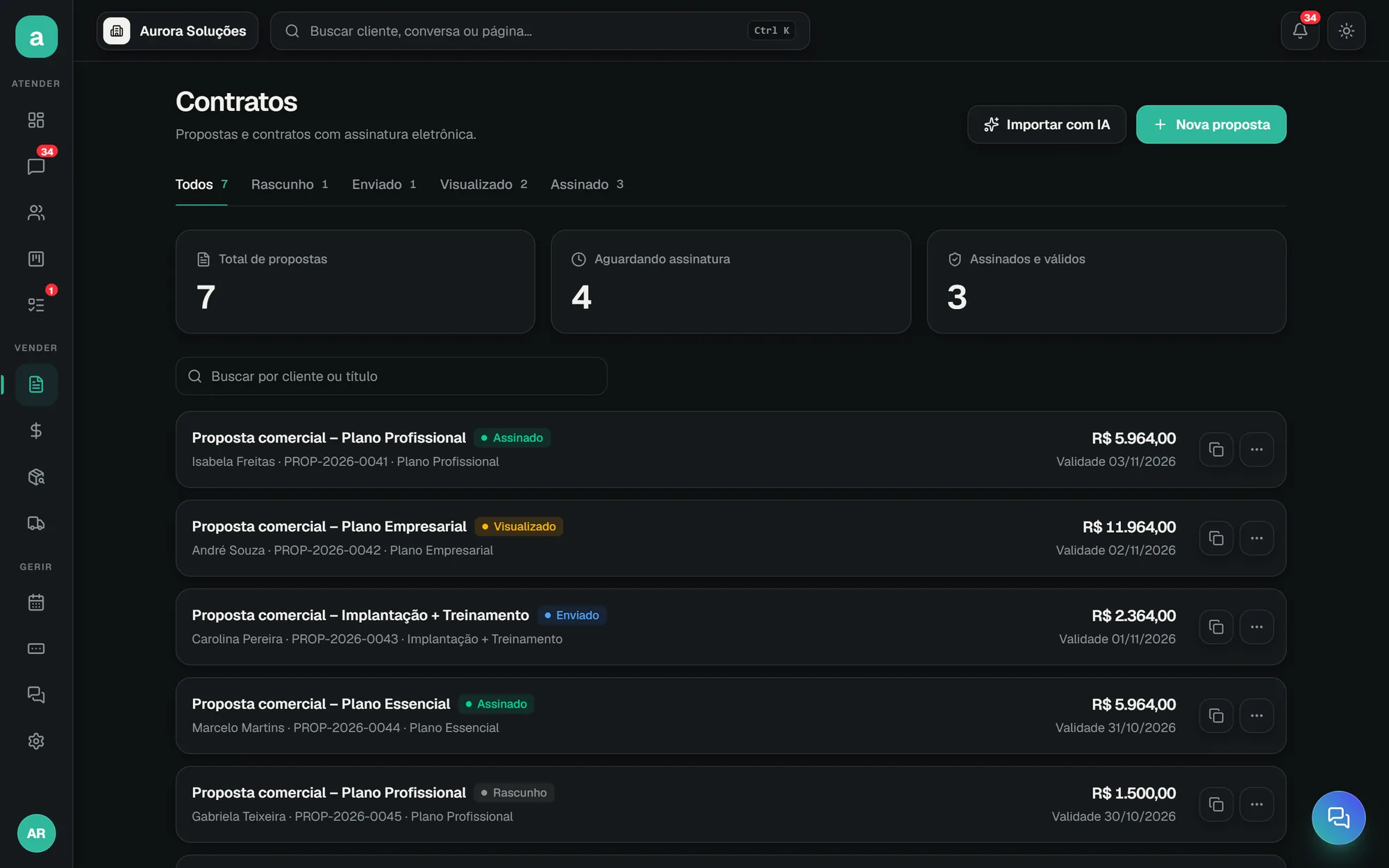Switch to the Visualizado tab
The height and width of the screenshot is (868, 1389).
(x=484, y=184)
